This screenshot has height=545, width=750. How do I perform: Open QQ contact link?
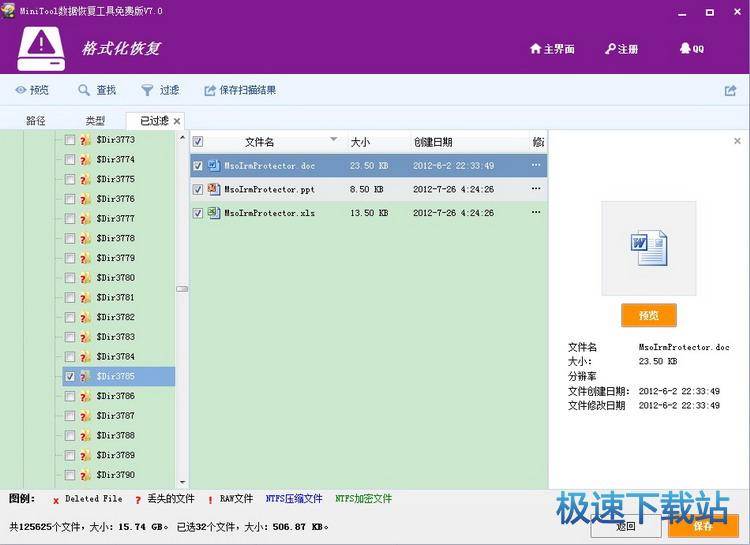(x=692, y=48)
